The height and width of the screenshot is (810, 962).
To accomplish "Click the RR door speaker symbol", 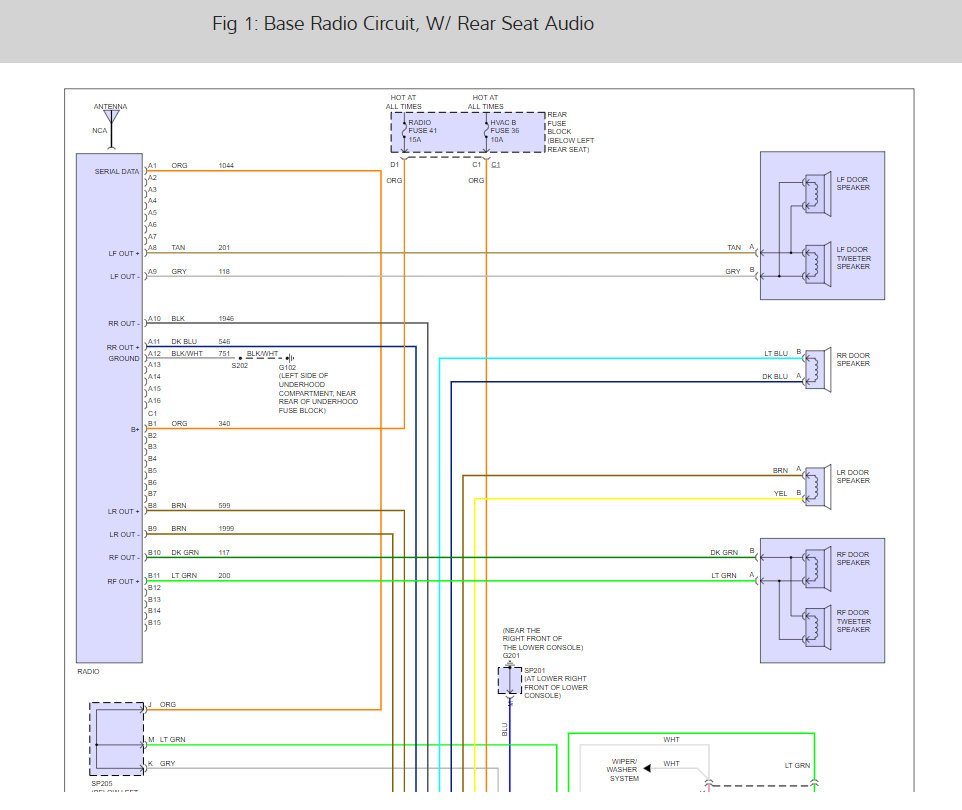I will [x=817, y=370].
